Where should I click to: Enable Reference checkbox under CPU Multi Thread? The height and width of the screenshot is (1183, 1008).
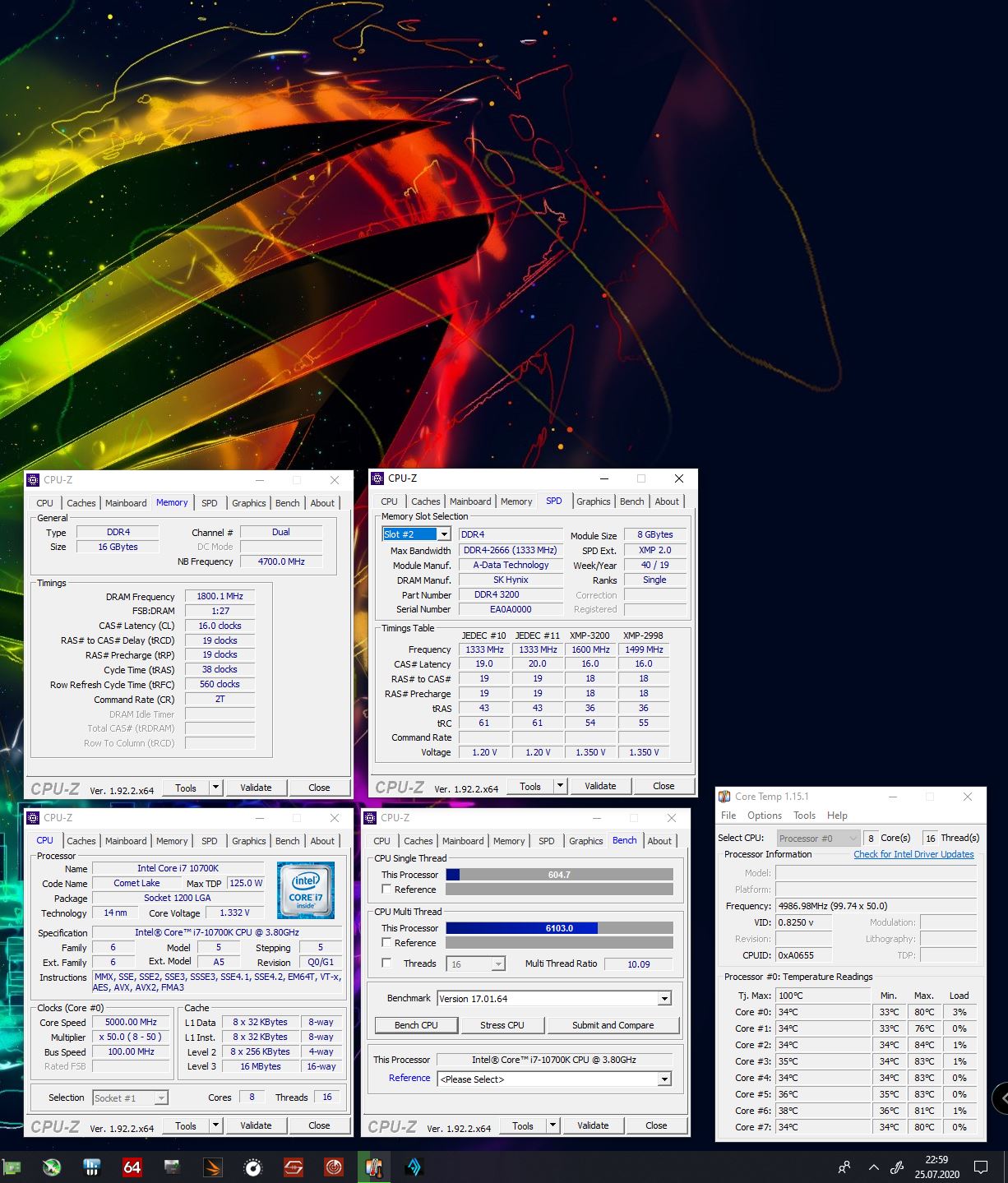(x=386, y=943)
